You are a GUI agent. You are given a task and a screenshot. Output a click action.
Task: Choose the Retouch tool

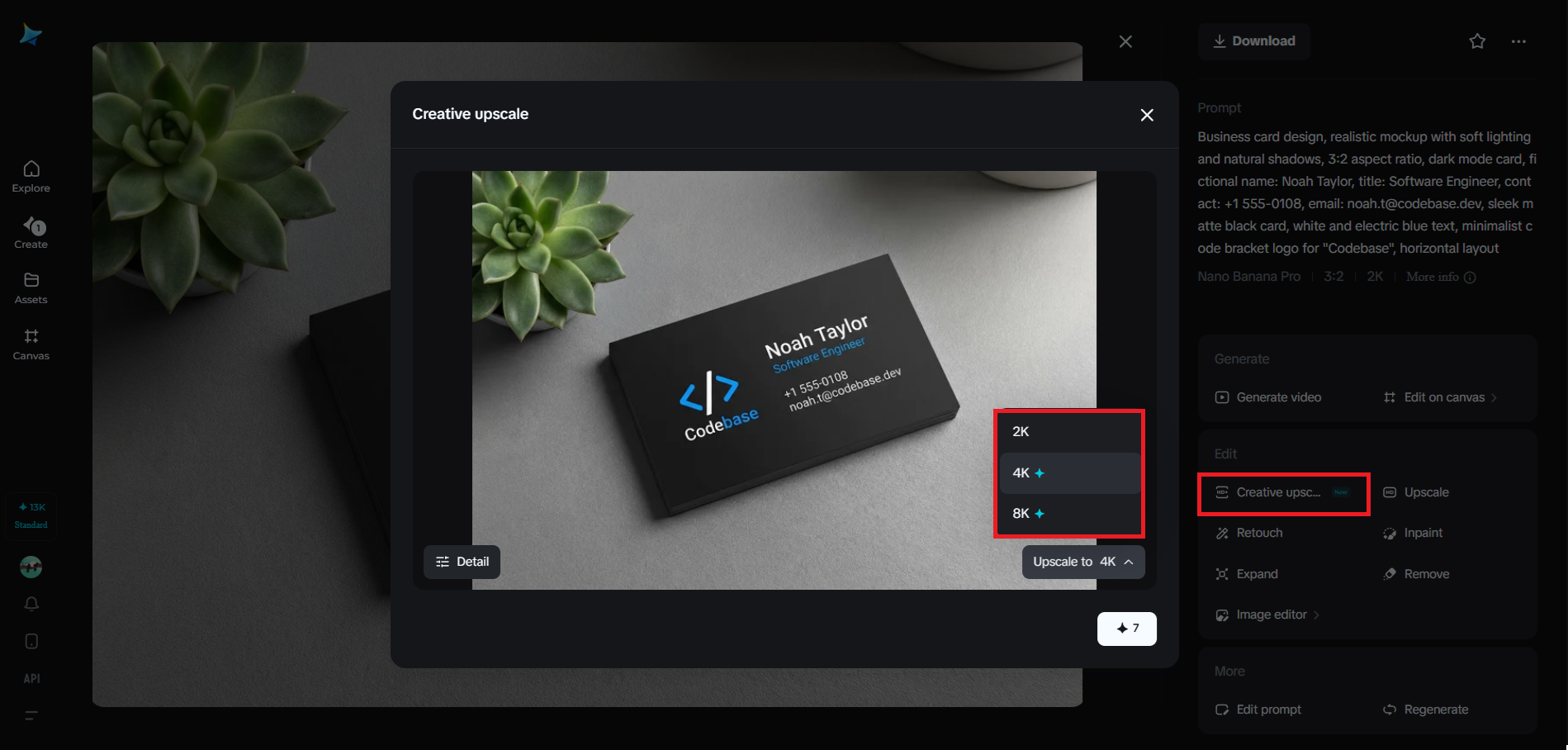coord(1249,533)
